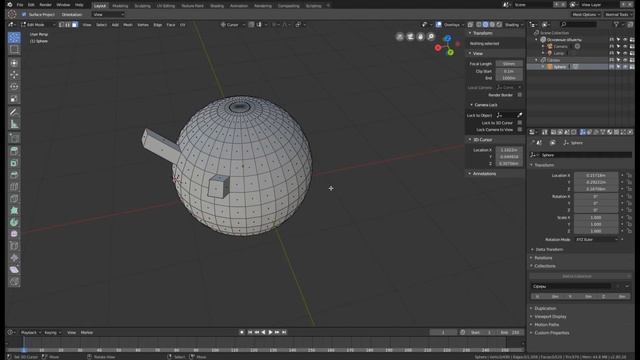Toggle X-ray display in the viewport header

[x=471, y=24]
